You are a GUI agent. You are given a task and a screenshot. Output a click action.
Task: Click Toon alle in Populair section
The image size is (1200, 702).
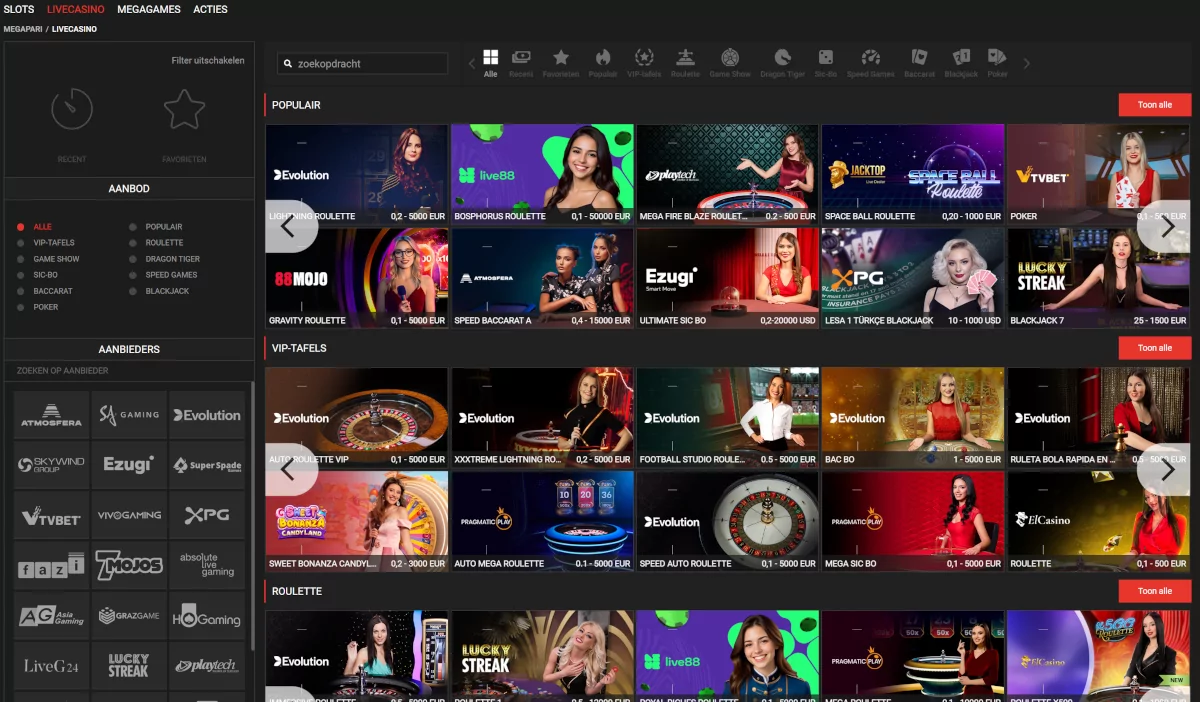(1155, 105)
